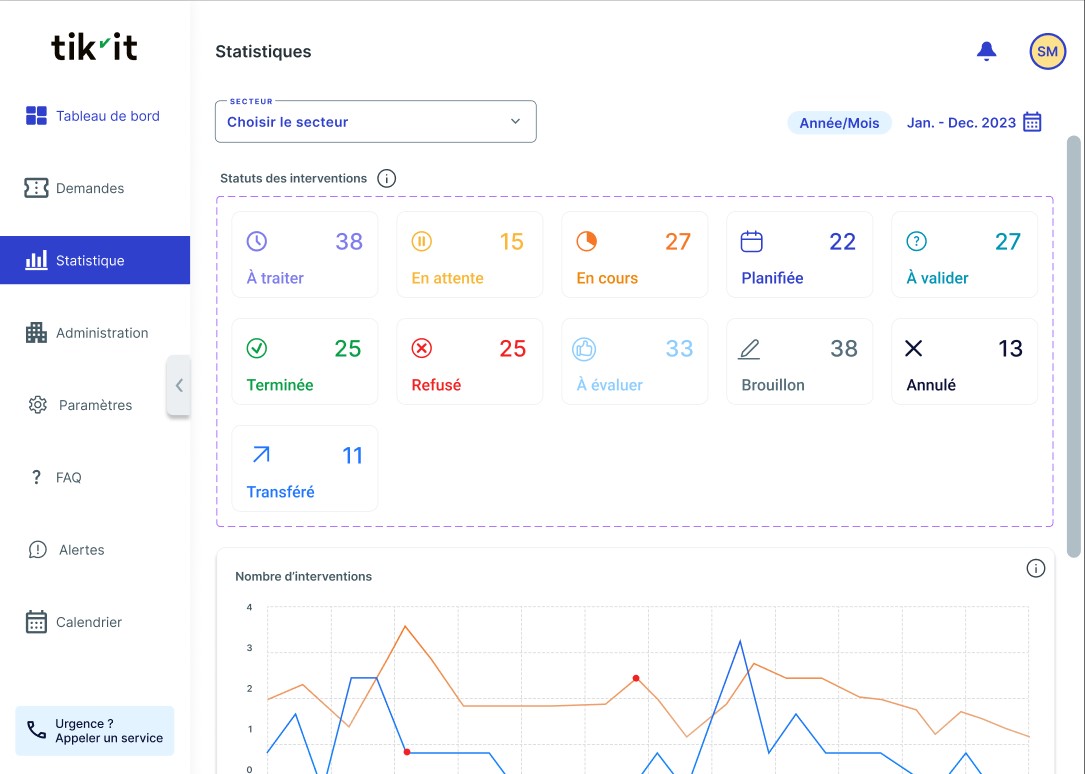Click the notification bell icon

click(x=986, y=51)
